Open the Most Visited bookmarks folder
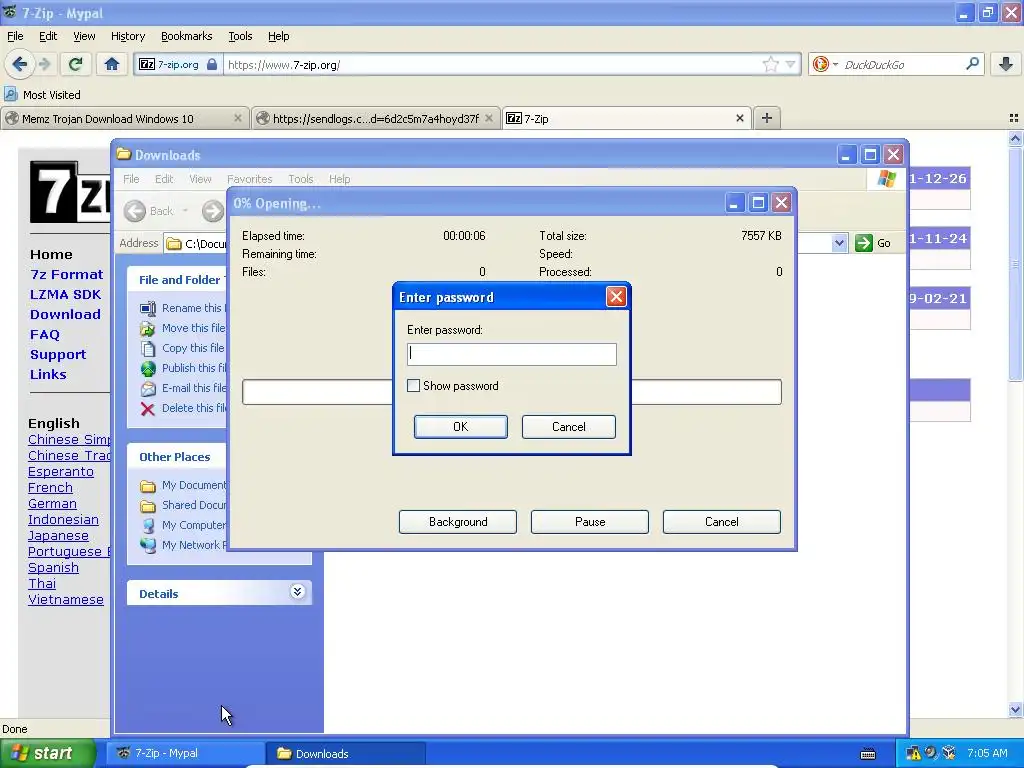This screenshot has height=768, width=1024. pos(43,95)
